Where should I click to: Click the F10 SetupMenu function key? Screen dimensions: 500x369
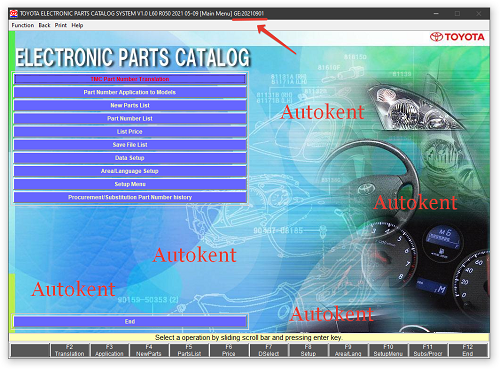click(388, 350)
